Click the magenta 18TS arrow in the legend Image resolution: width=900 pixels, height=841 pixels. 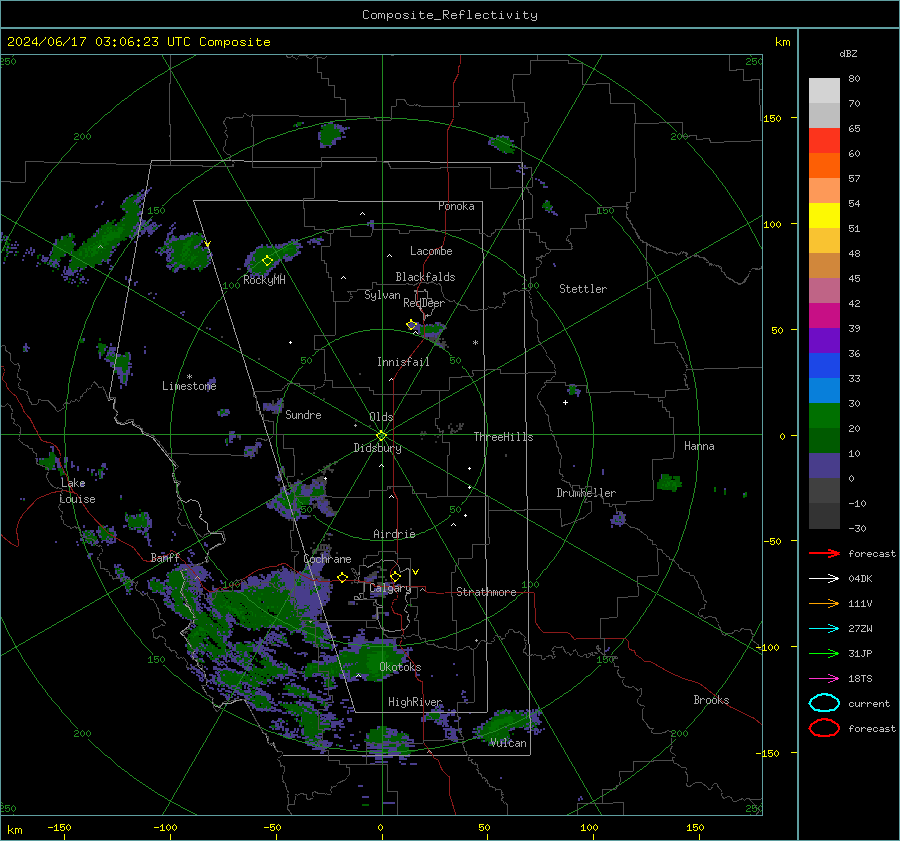pos(824,679)
